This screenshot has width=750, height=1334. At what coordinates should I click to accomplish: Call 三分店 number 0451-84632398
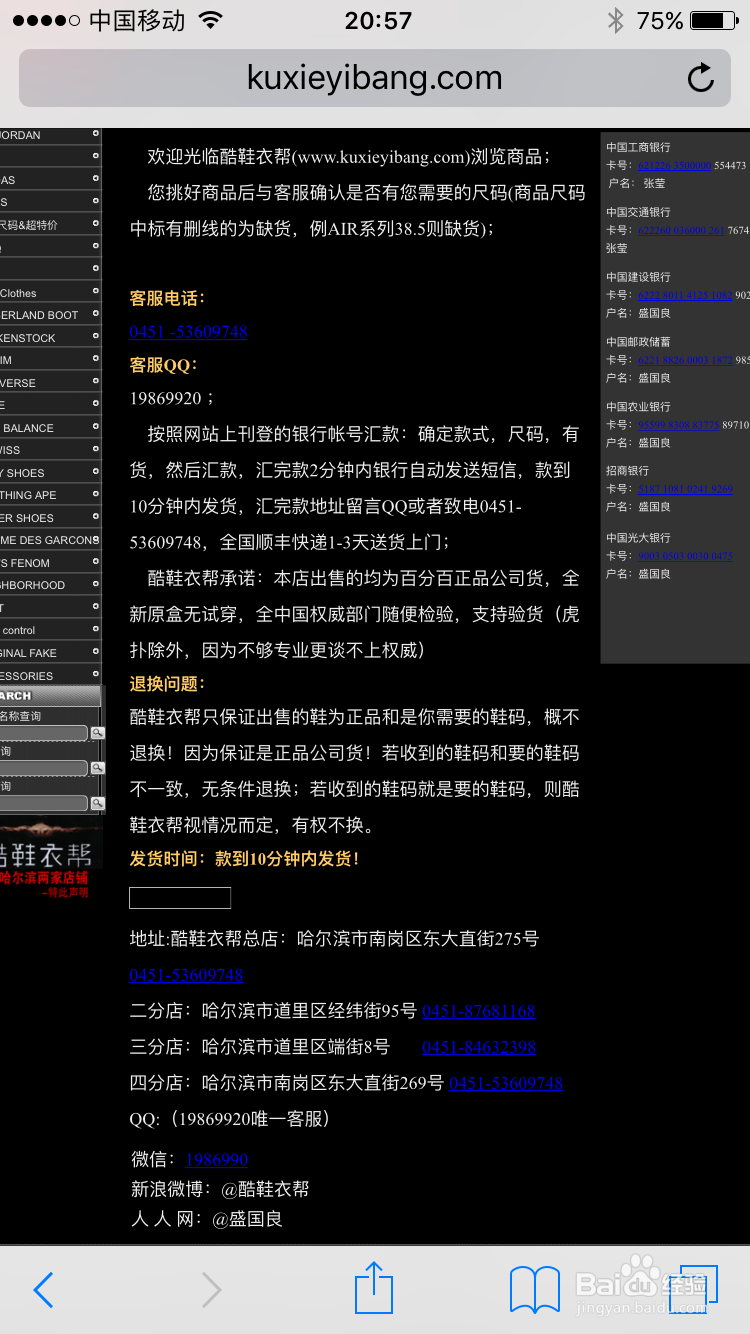click(x=479, y=1047)
